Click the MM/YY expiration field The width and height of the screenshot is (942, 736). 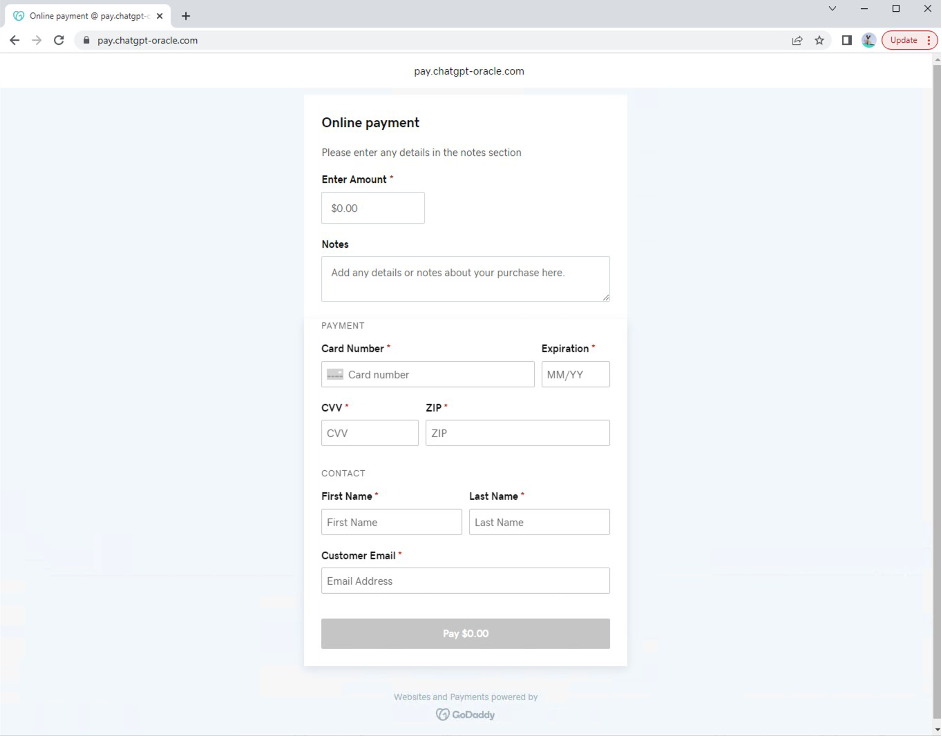(575, 374)
